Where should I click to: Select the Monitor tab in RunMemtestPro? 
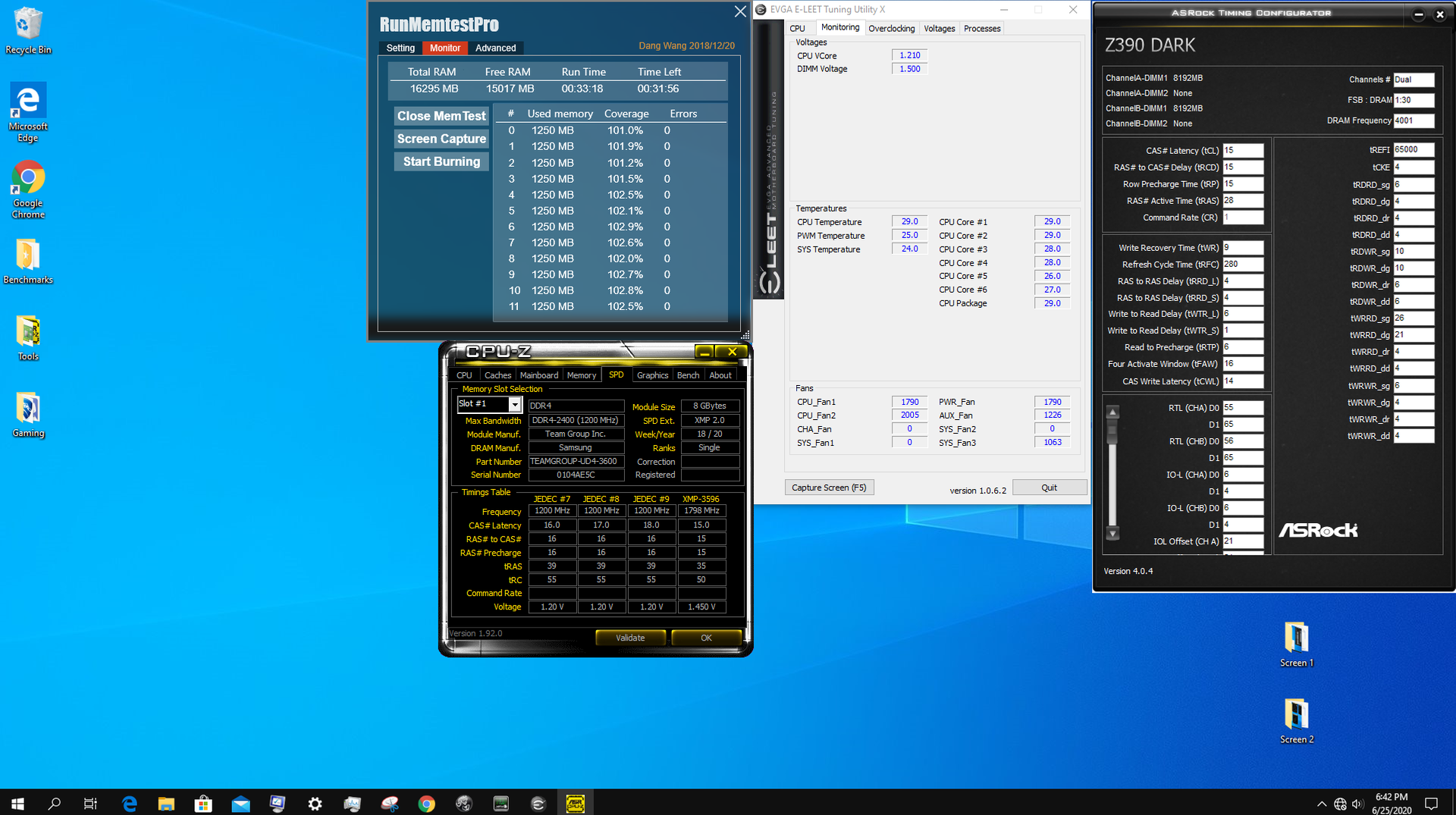445,48
